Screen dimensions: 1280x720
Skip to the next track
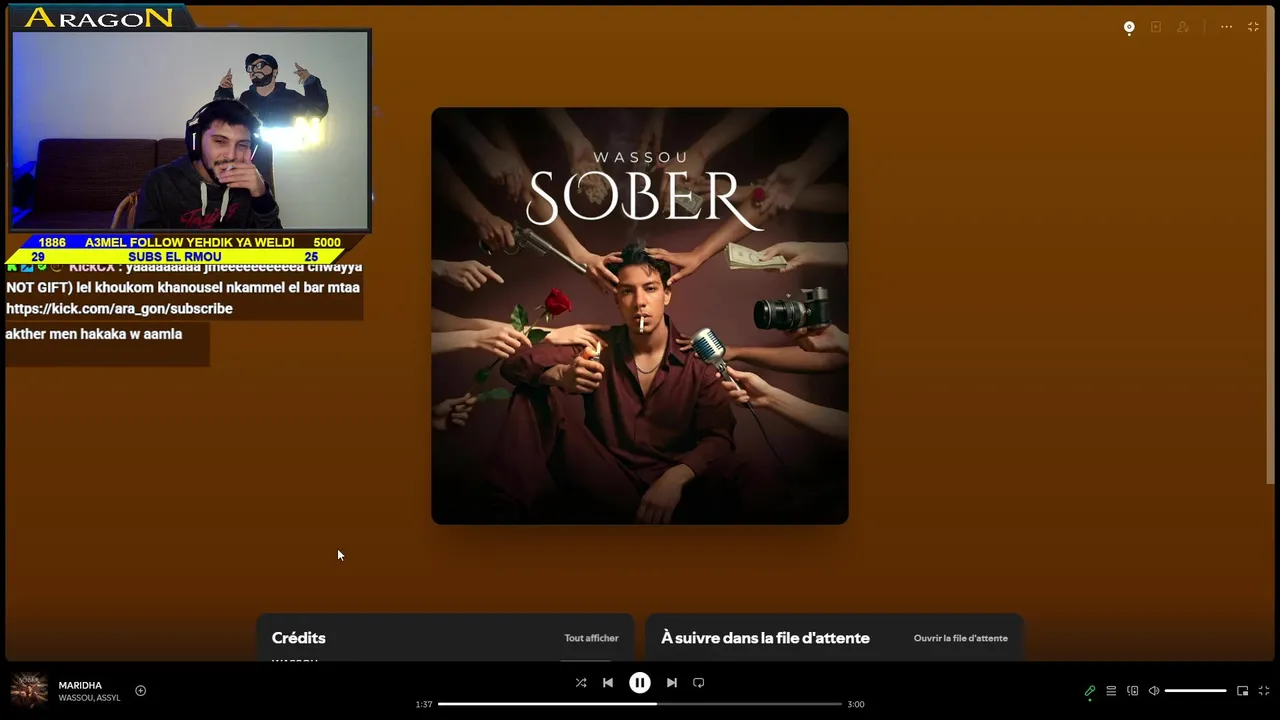click(672, 683)
